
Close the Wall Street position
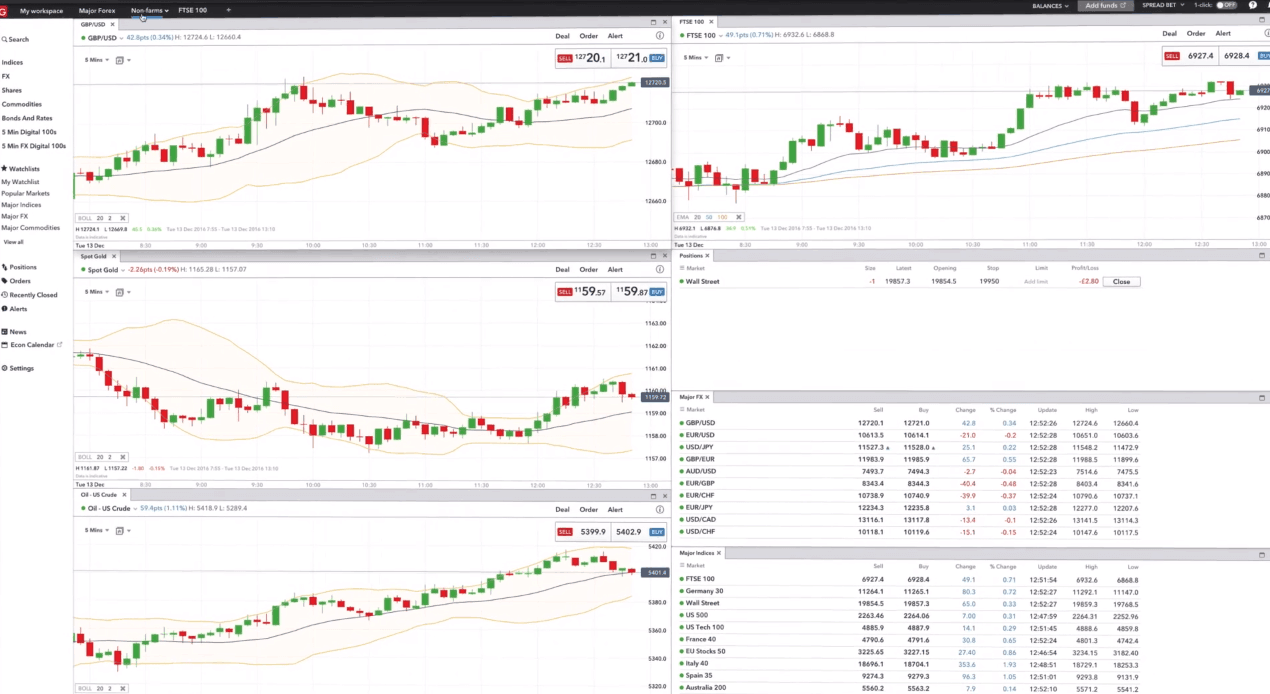[x=1121, y=281]
